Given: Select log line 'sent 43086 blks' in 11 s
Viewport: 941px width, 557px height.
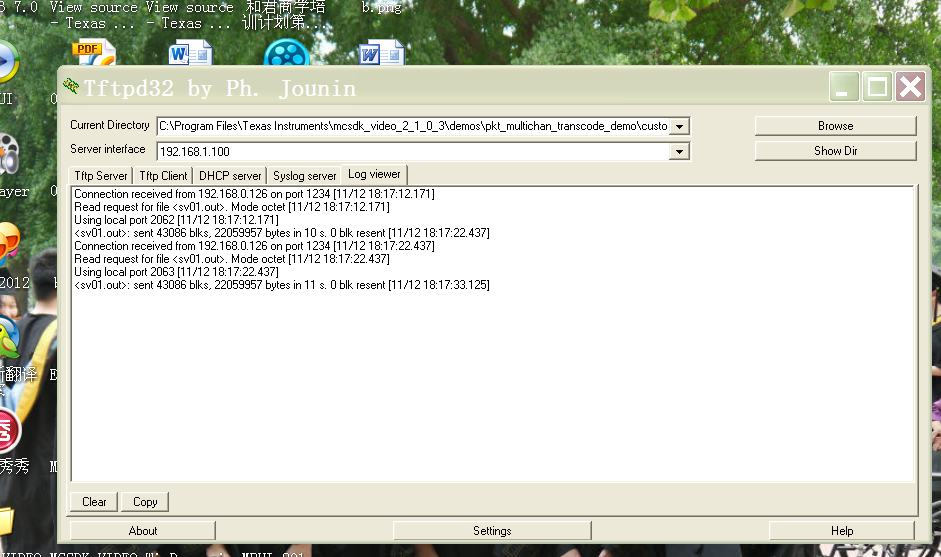Looking at the screenshot, I should coord(282,285).
